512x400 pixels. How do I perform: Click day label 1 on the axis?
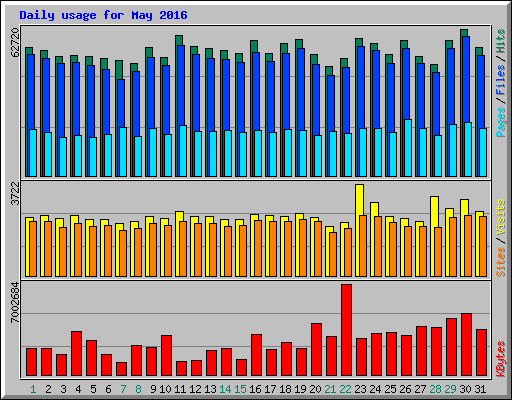(x=33, y=389)
